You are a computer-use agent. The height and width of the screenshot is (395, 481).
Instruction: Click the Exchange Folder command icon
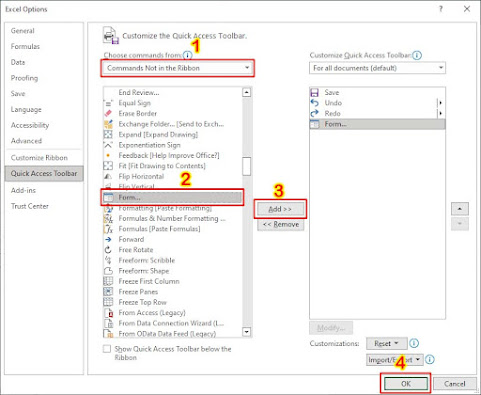[108, 124]
